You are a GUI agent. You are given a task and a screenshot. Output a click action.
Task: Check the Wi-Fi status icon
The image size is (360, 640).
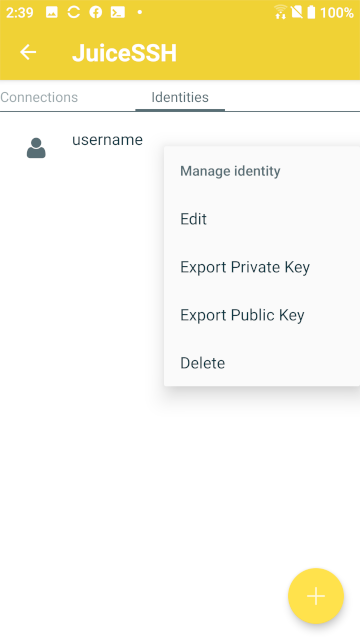point(280,12)
